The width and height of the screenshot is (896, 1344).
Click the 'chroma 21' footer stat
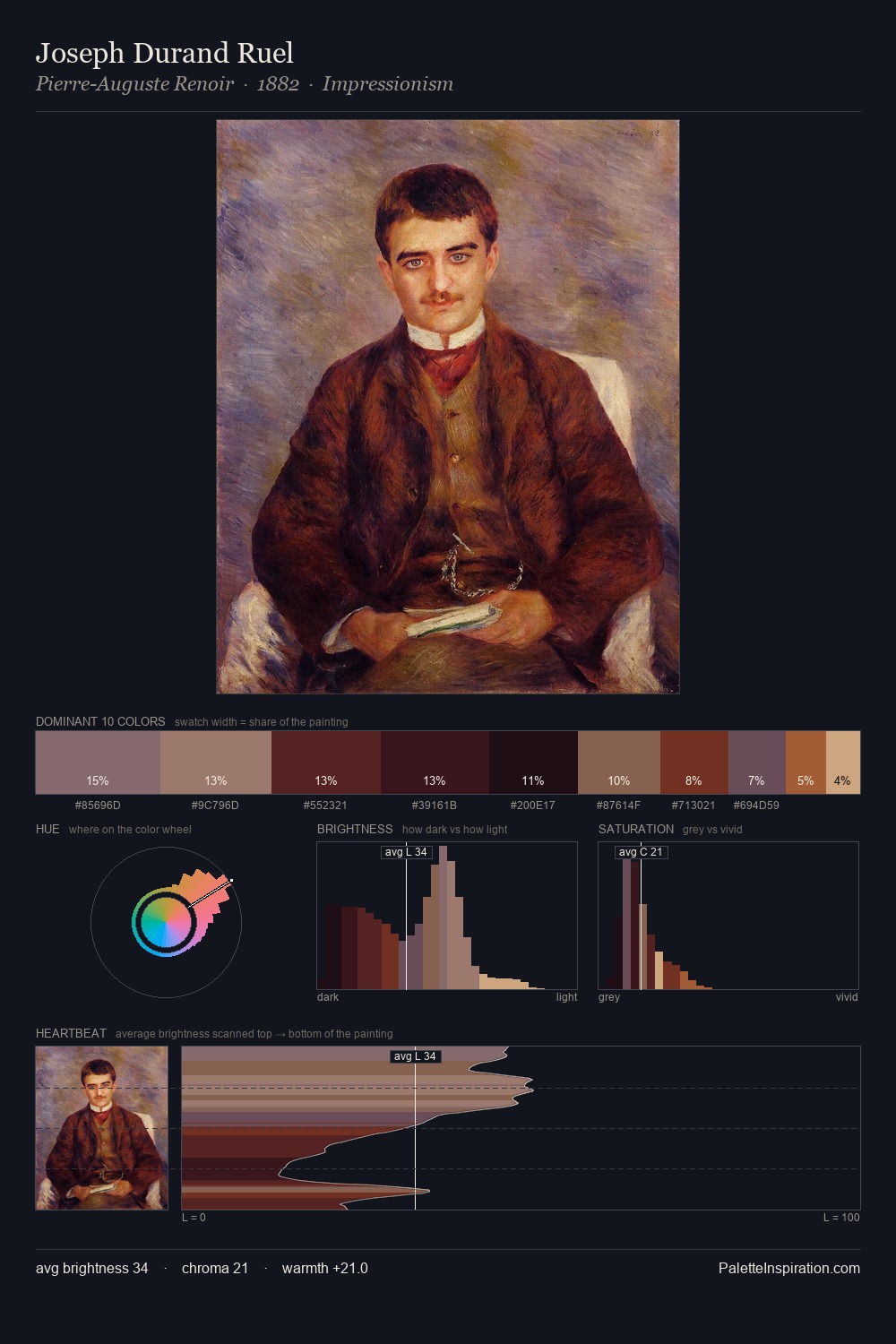[x=215, y=1268]
